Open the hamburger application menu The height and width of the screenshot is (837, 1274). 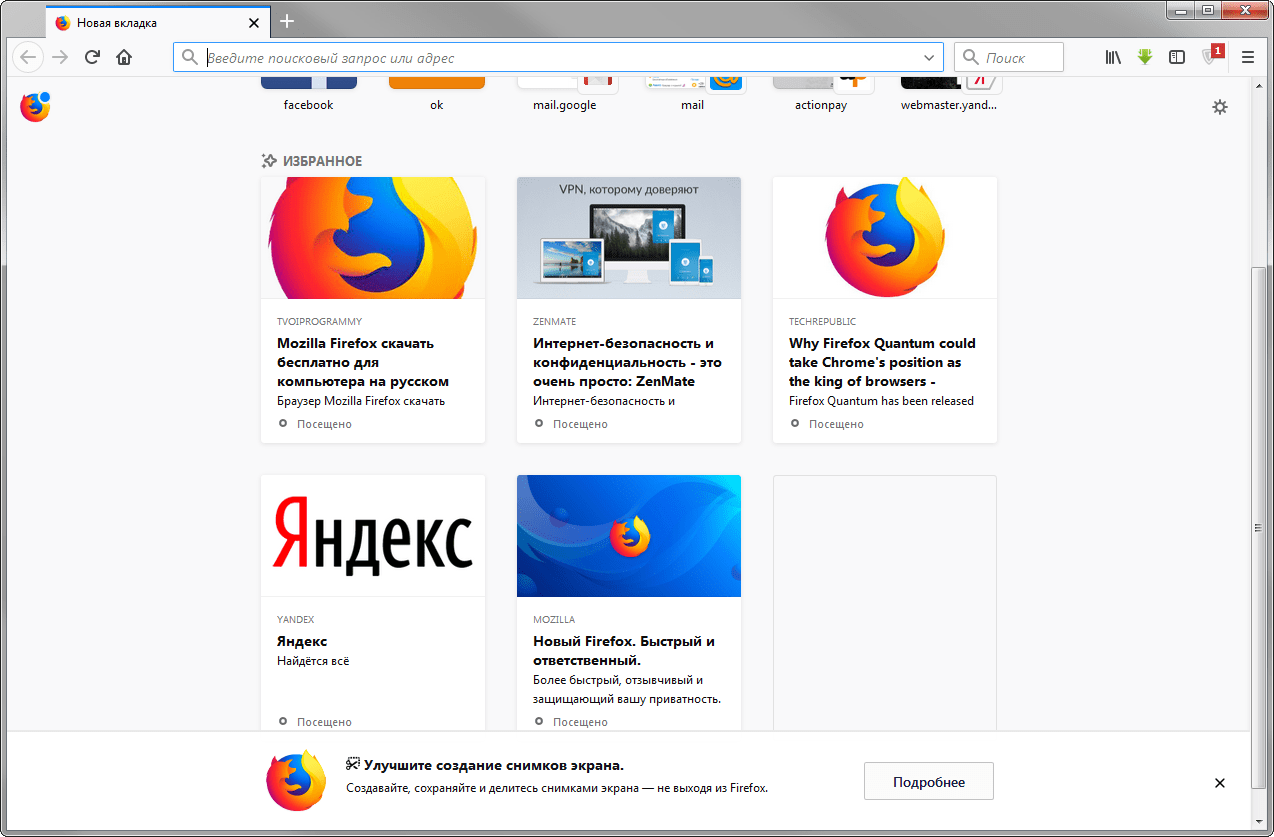pos(1248,57)
